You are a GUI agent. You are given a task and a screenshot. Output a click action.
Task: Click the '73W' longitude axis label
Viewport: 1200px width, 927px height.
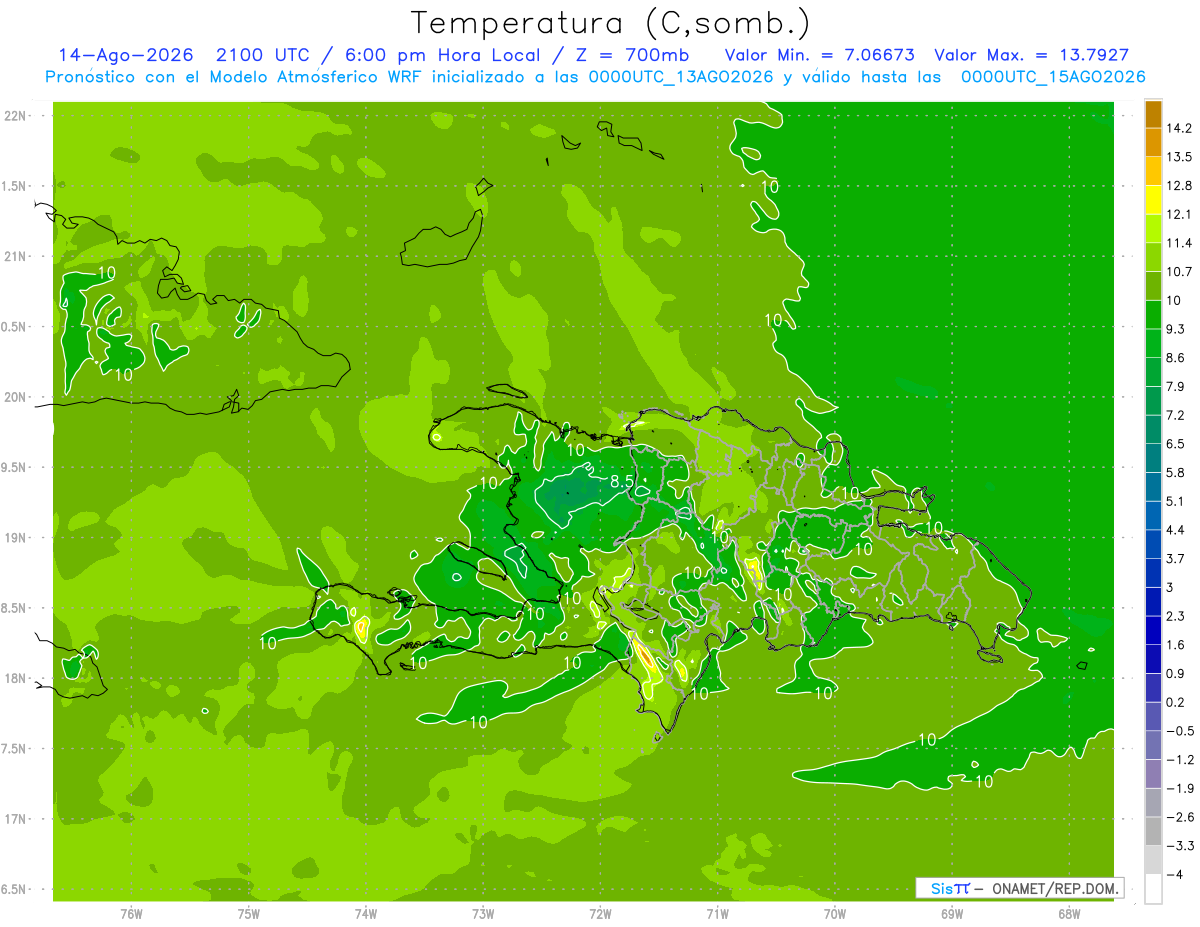pyautogui.click(x=483, y=913)
